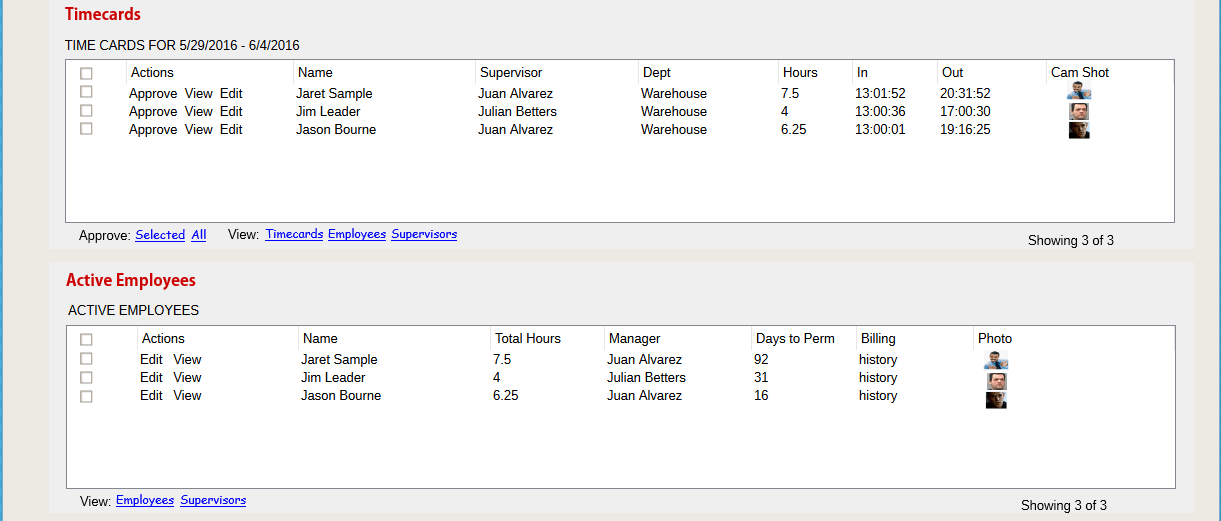Switch timecards view to Supervisors
The image size is (1221, 521).
[424, 234]
